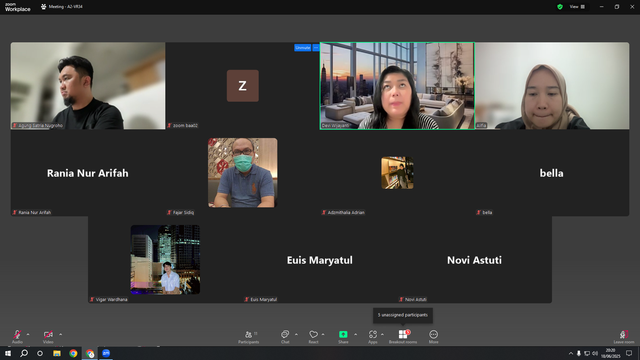Click Adzmithalia Adrian's profile picture
Viewport: 640px width, 360px height.
tap(397, 173)
